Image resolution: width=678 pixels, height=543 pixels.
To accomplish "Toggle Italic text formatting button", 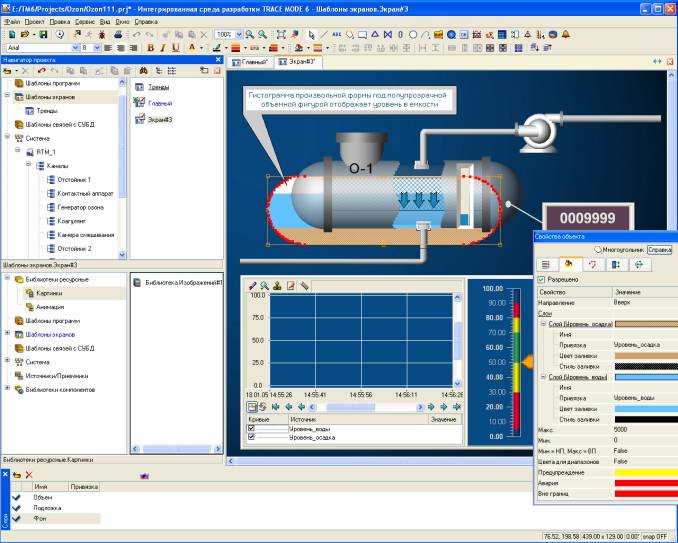I will pyautogui.click(x=164, y=47).
